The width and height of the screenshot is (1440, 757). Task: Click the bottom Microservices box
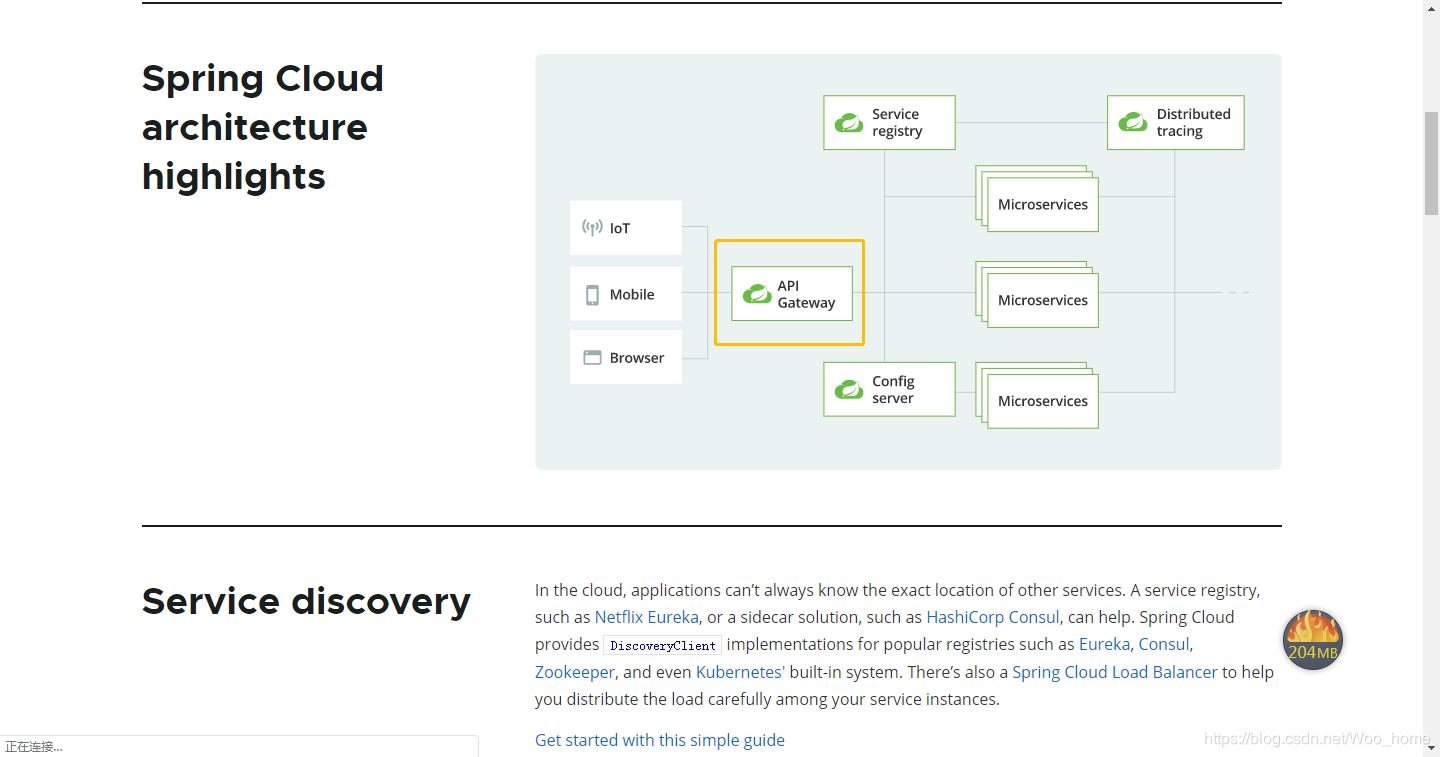tap(1043, 401)
